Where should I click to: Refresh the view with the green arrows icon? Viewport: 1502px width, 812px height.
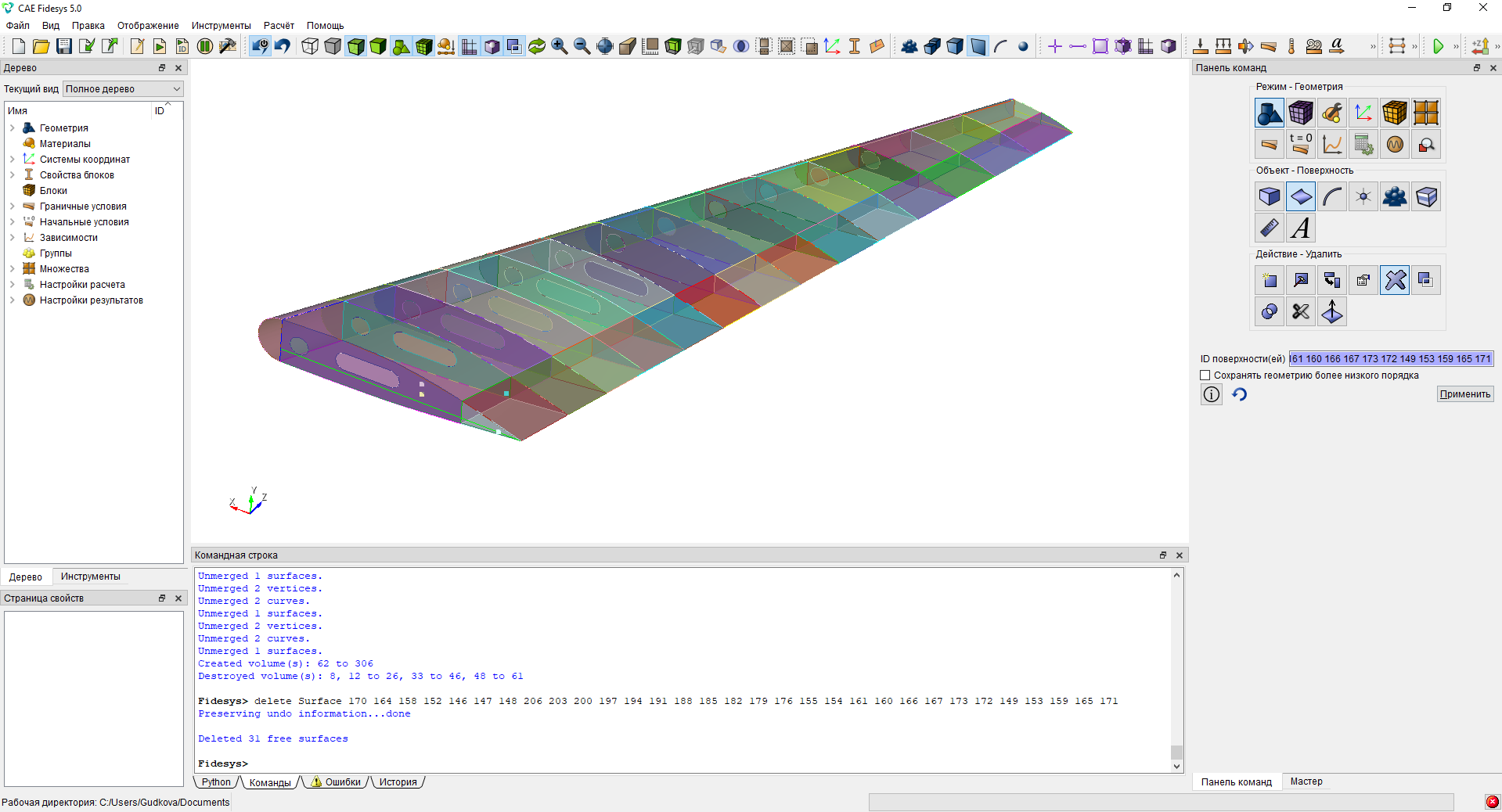click(536, 46)
